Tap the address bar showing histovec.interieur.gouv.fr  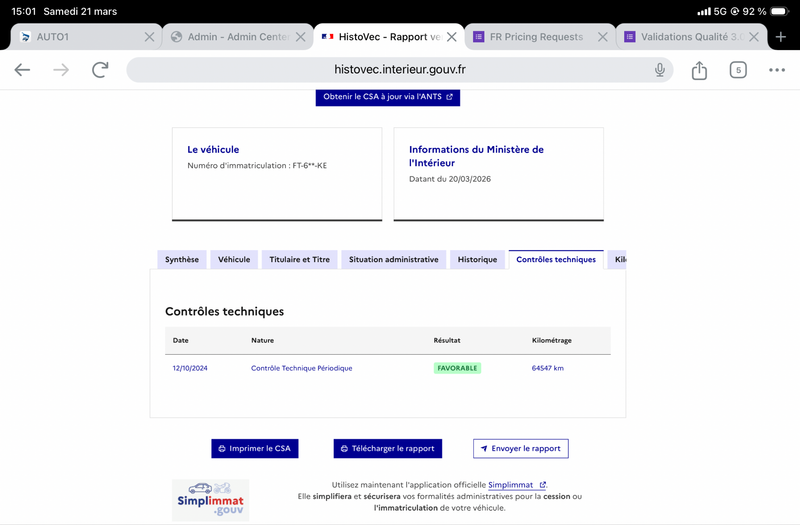point(400,70)
